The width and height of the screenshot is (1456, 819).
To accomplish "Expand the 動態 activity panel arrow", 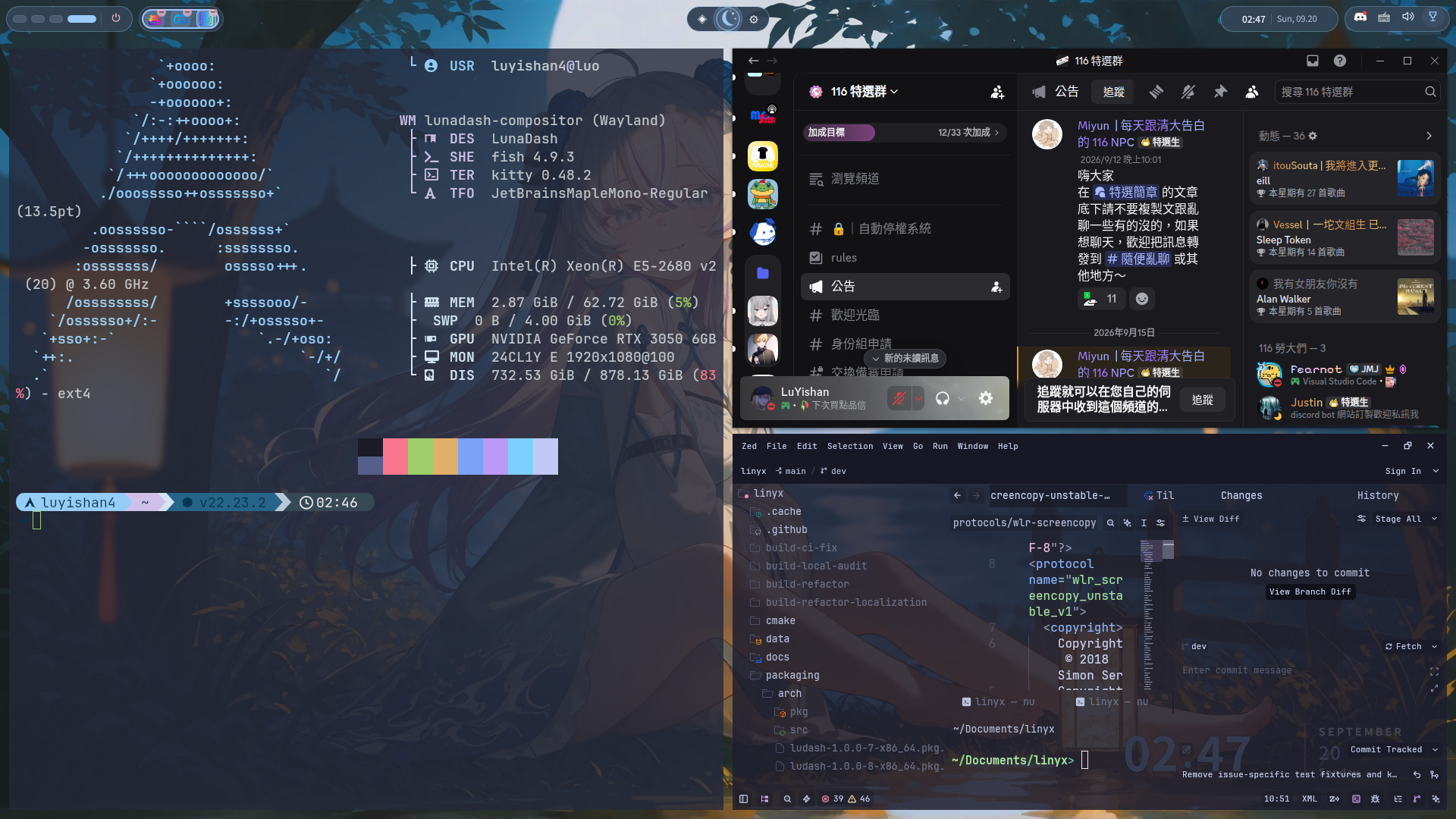I will [1429, 136].
